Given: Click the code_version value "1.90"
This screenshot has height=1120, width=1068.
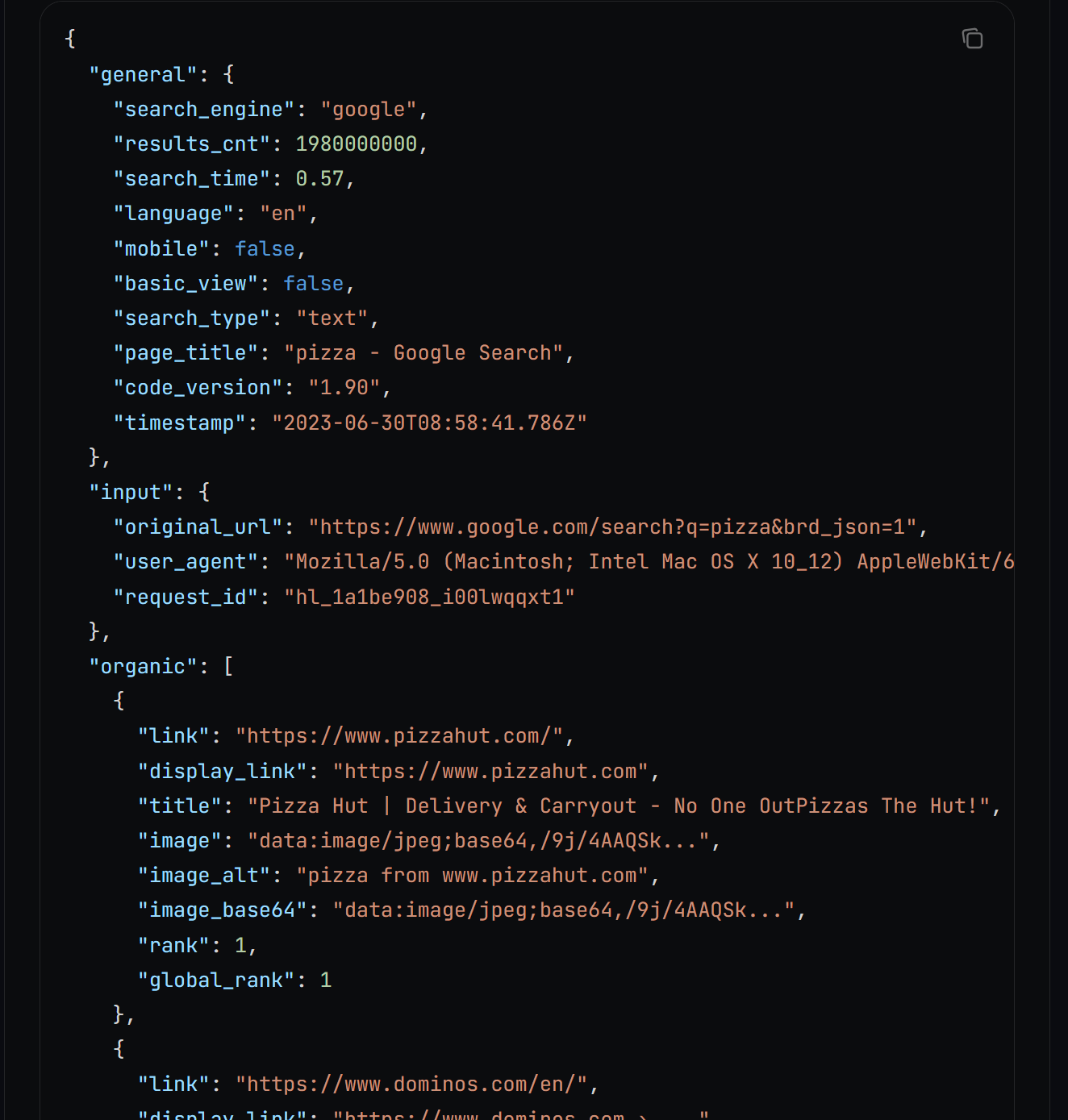Looking at the screenshot, I should pos(344,388).
